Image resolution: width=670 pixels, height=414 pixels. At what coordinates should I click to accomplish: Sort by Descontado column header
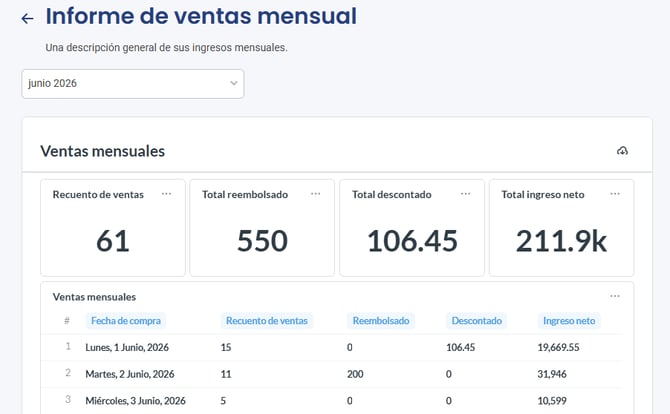(x=476, y=321)
